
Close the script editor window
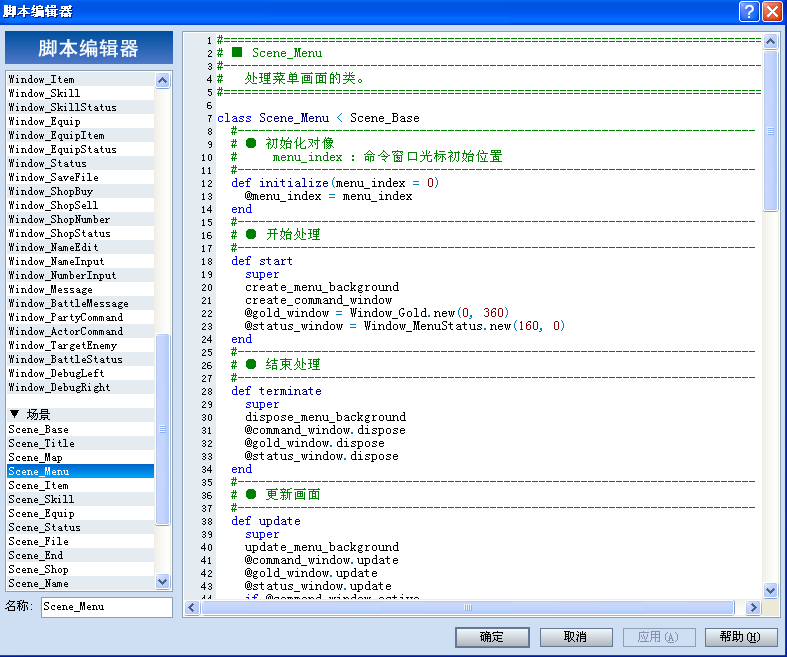pos(772,11)
